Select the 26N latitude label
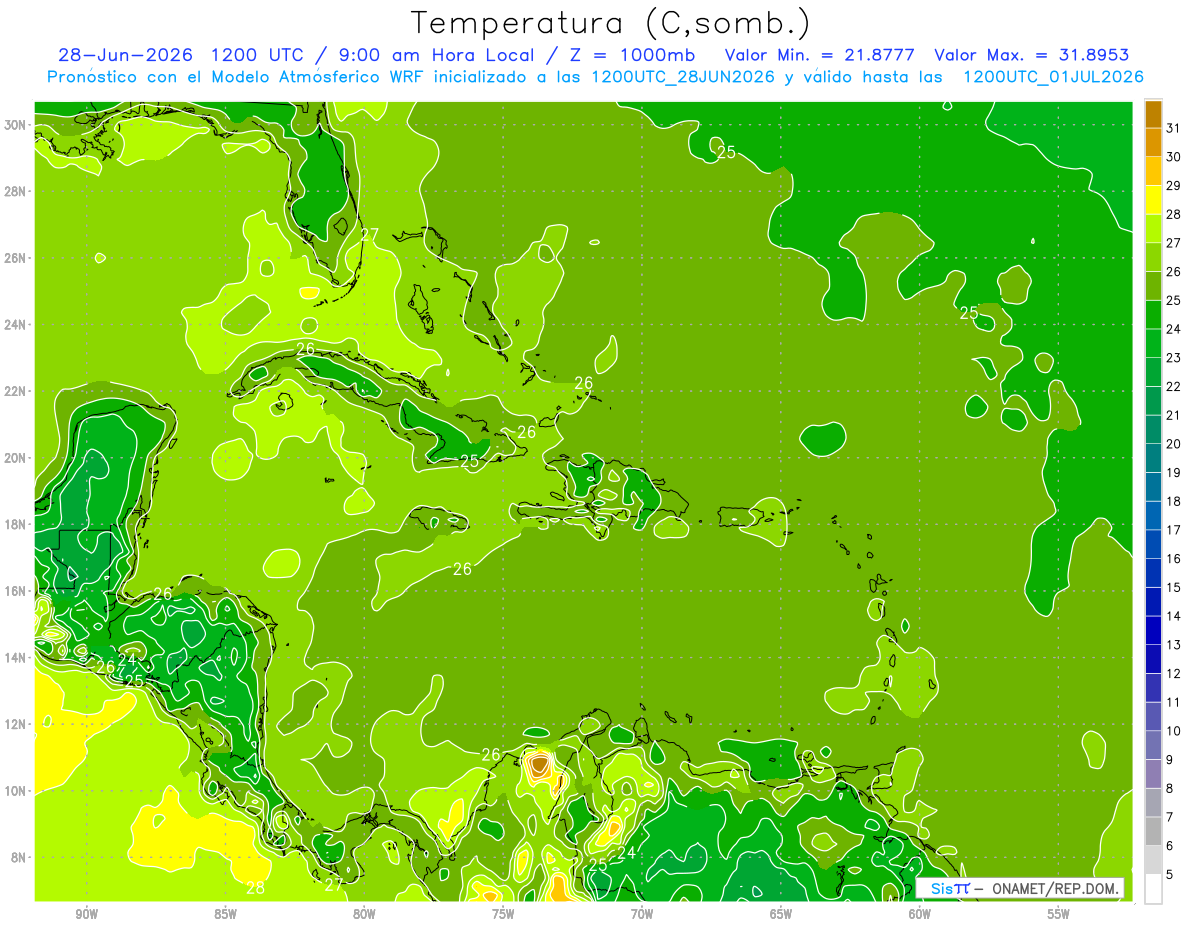Screen dimensions: 1200x927 (16, 258)
